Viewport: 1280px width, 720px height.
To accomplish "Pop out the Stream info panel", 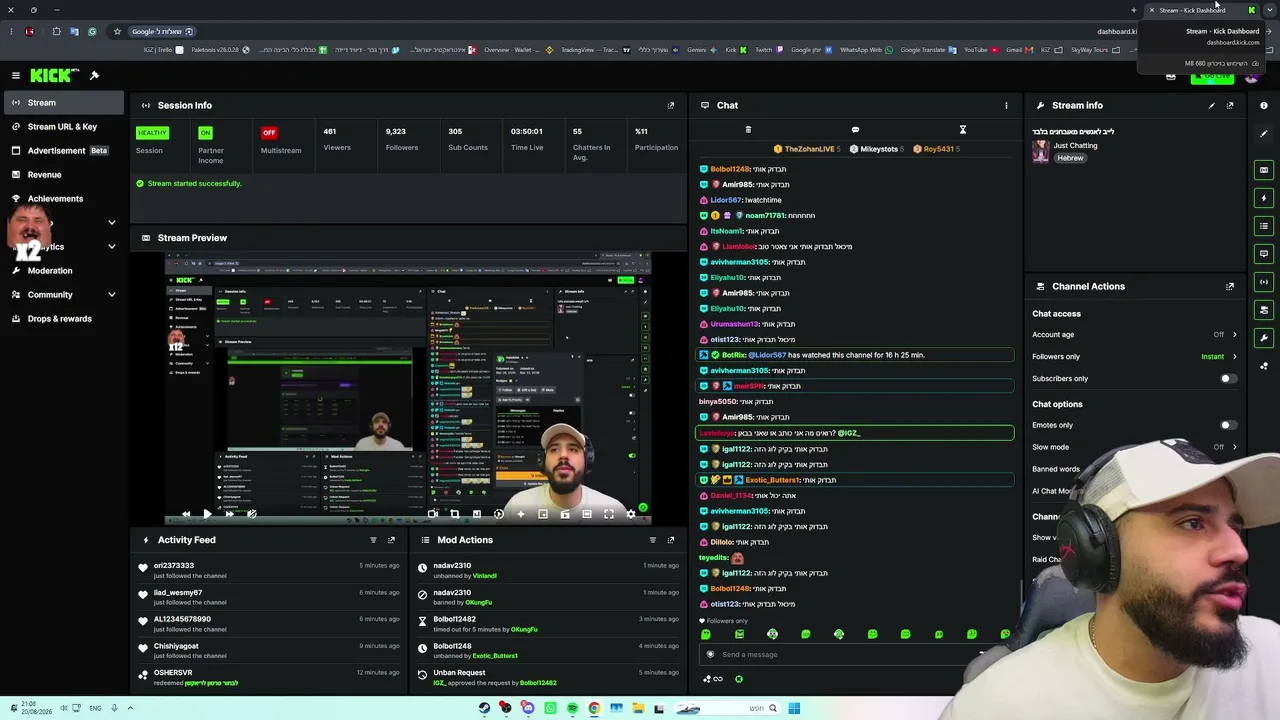I will point(1230,105).
